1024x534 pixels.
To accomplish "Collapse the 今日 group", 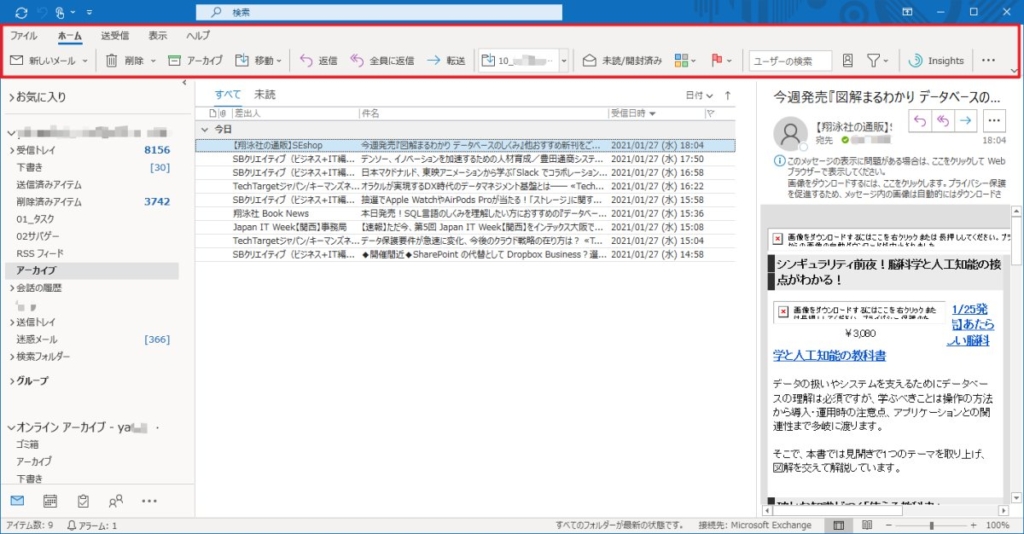I will (x=204, y=129).
